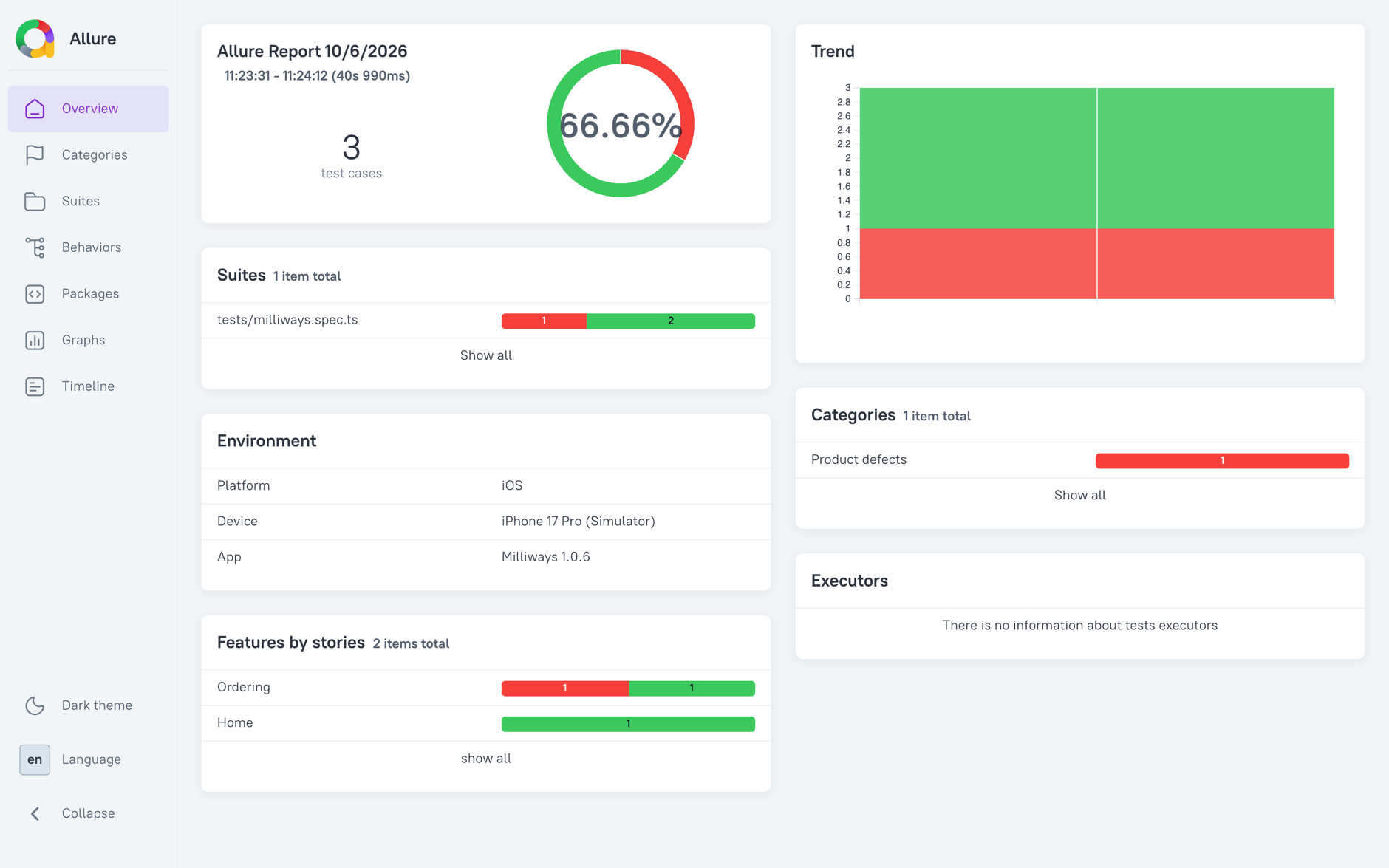
Task: Click the green passed segment of the suite bar
Action: 671,321
